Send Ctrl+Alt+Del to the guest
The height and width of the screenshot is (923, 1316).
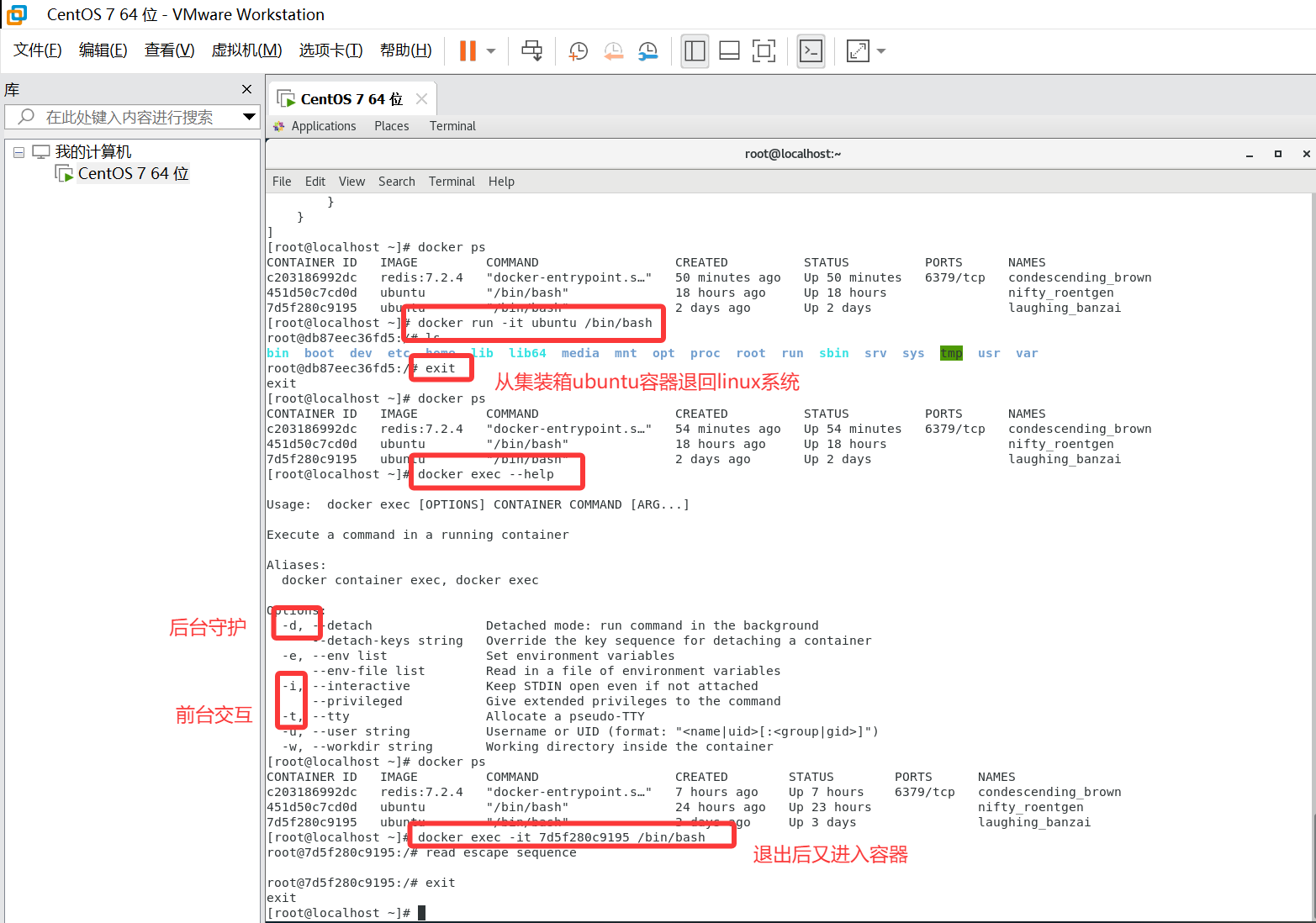[531, 50]
